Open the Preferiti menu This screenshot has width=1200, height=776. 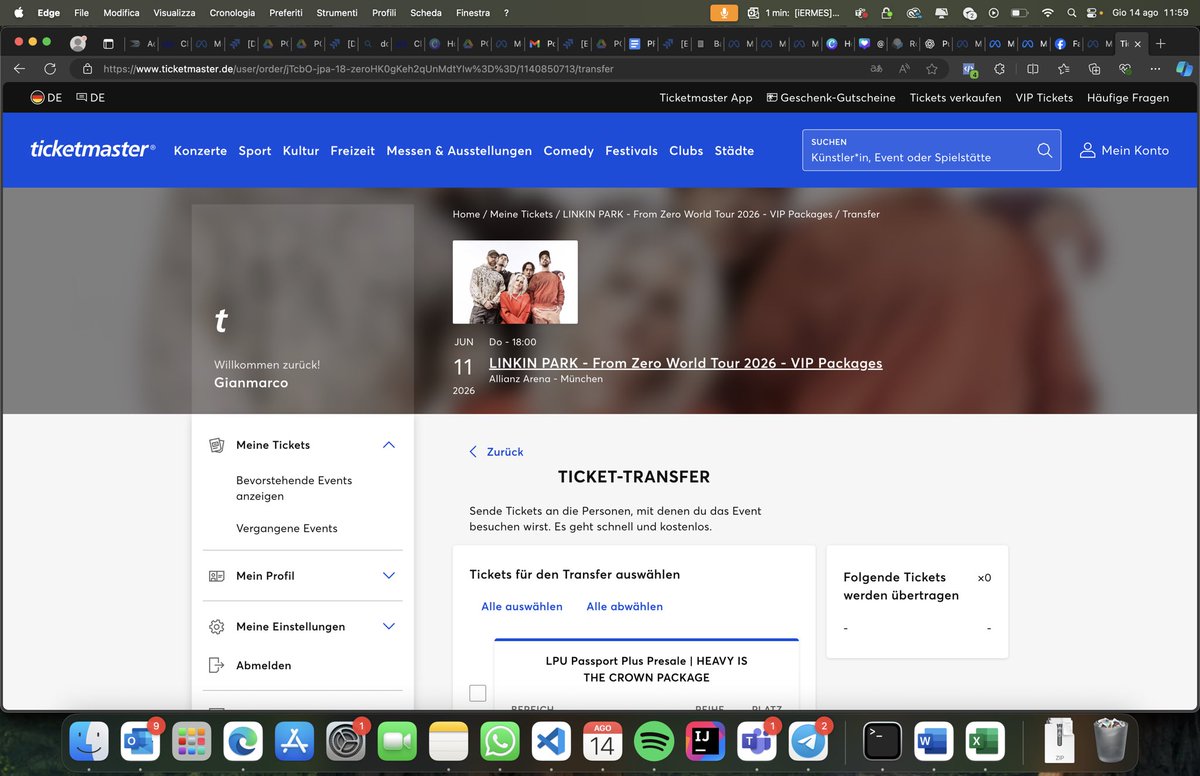tap(286, 13)
